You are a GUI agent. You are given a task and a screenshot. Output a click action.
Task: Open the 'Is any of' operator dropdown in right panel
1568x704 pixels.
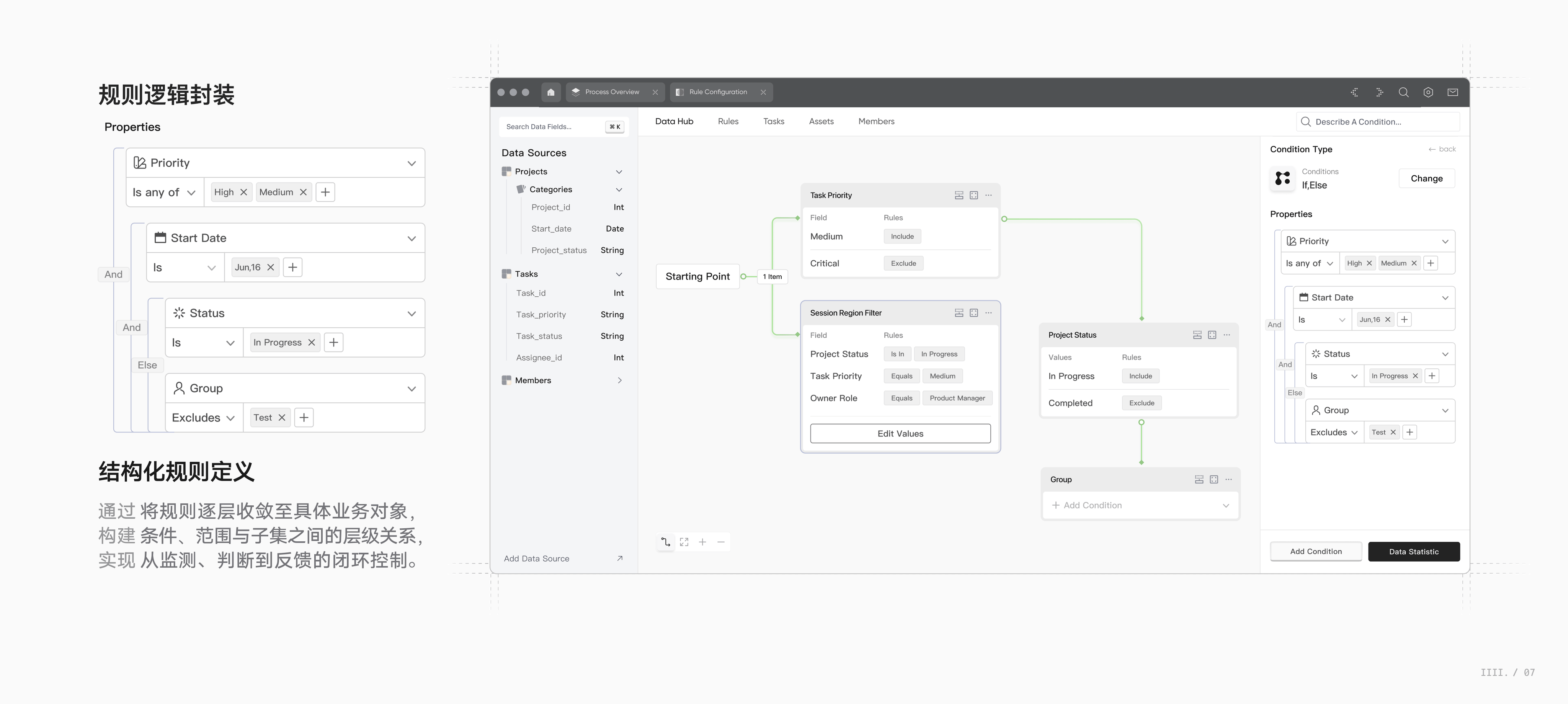tap(1309, 263)
